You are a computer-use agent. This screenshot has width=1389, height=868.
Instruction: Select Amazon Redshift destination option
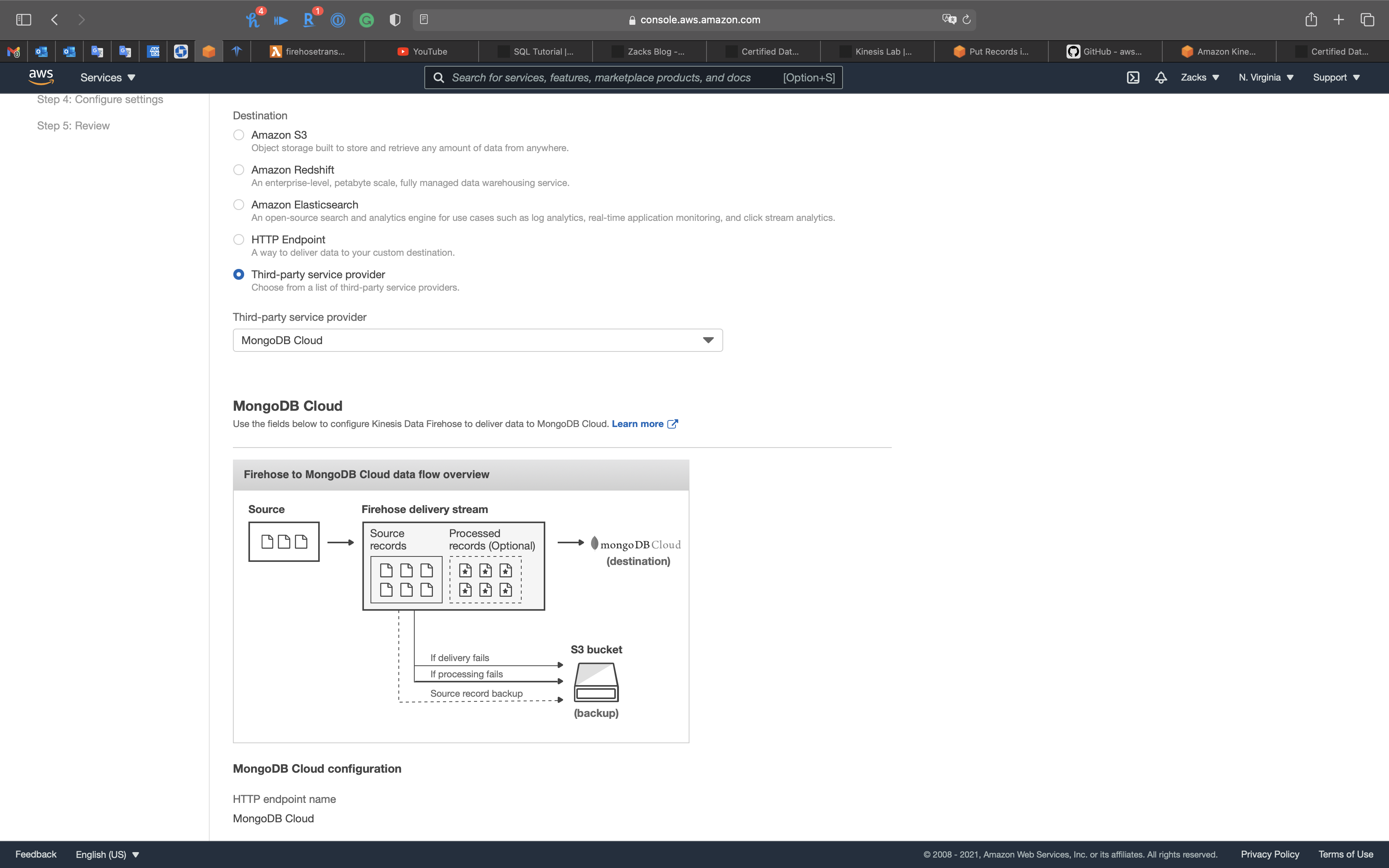[239, 170]
